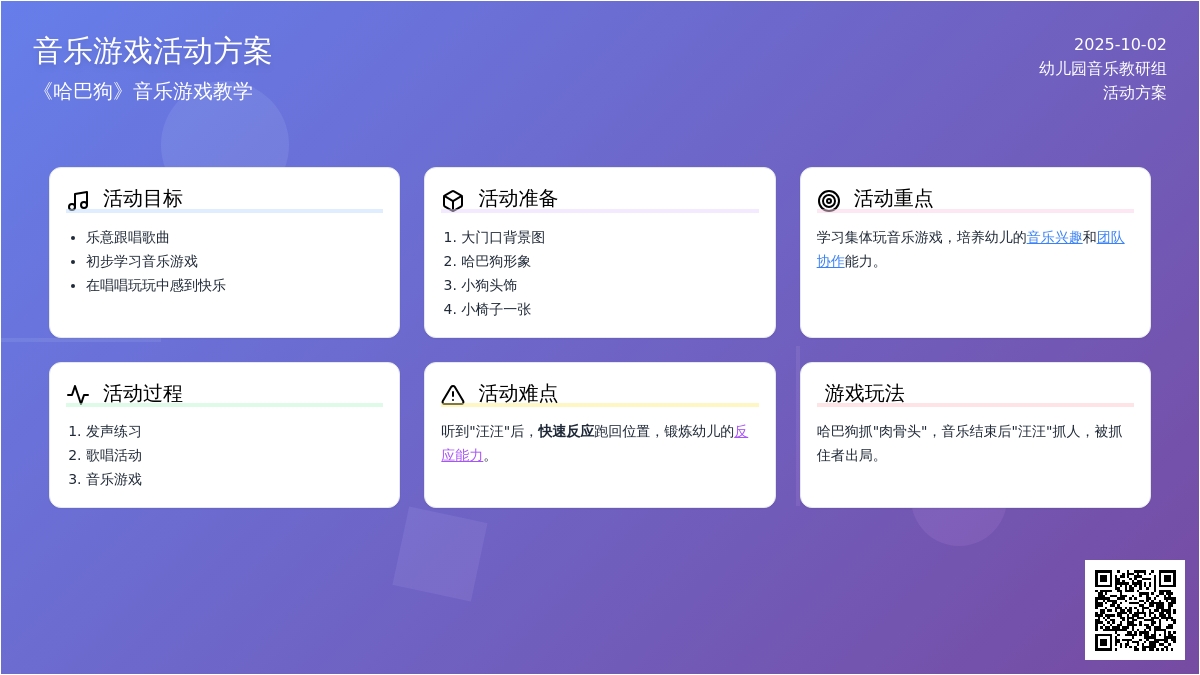The width and height of the screenshot is (1200, 675).
Task: Click the date 2025-10-02
Action: [1120, 44]
